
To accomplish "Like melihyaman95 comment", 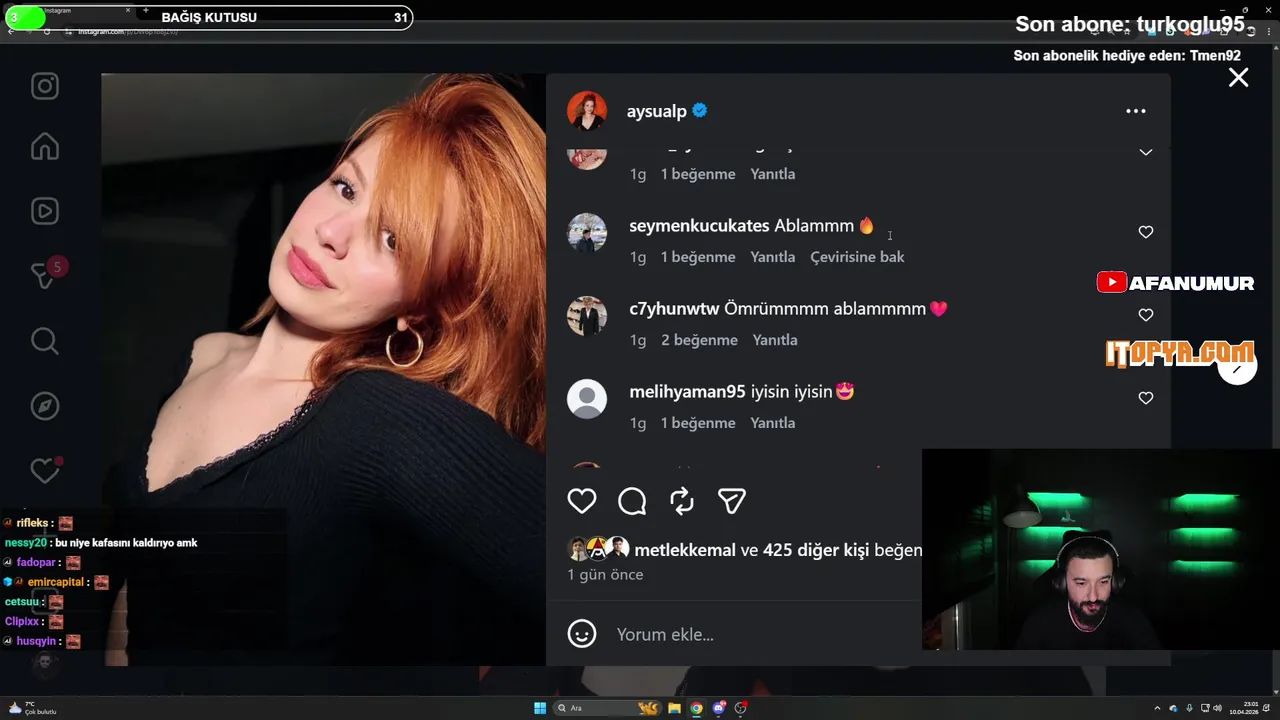I will coord(1146,398).
